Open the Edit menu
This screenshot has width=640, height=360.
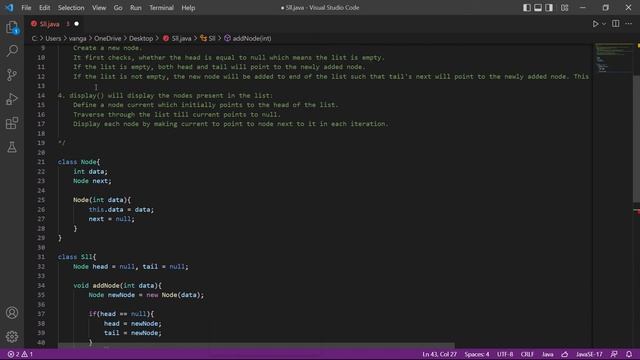point(44,8)
